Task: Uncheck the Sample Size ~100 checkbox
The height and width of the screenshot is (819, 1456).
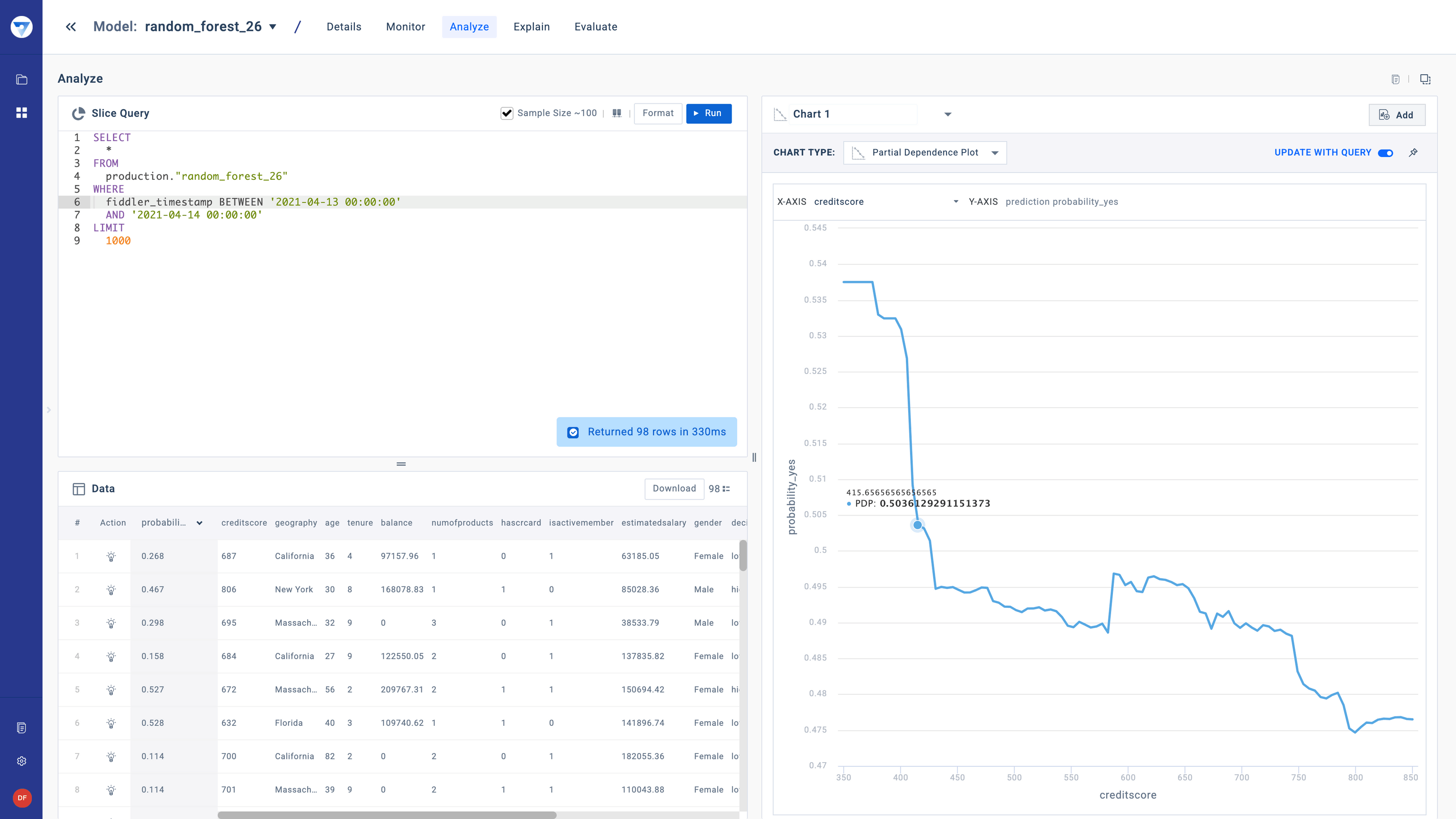Action: click(506, 112)
